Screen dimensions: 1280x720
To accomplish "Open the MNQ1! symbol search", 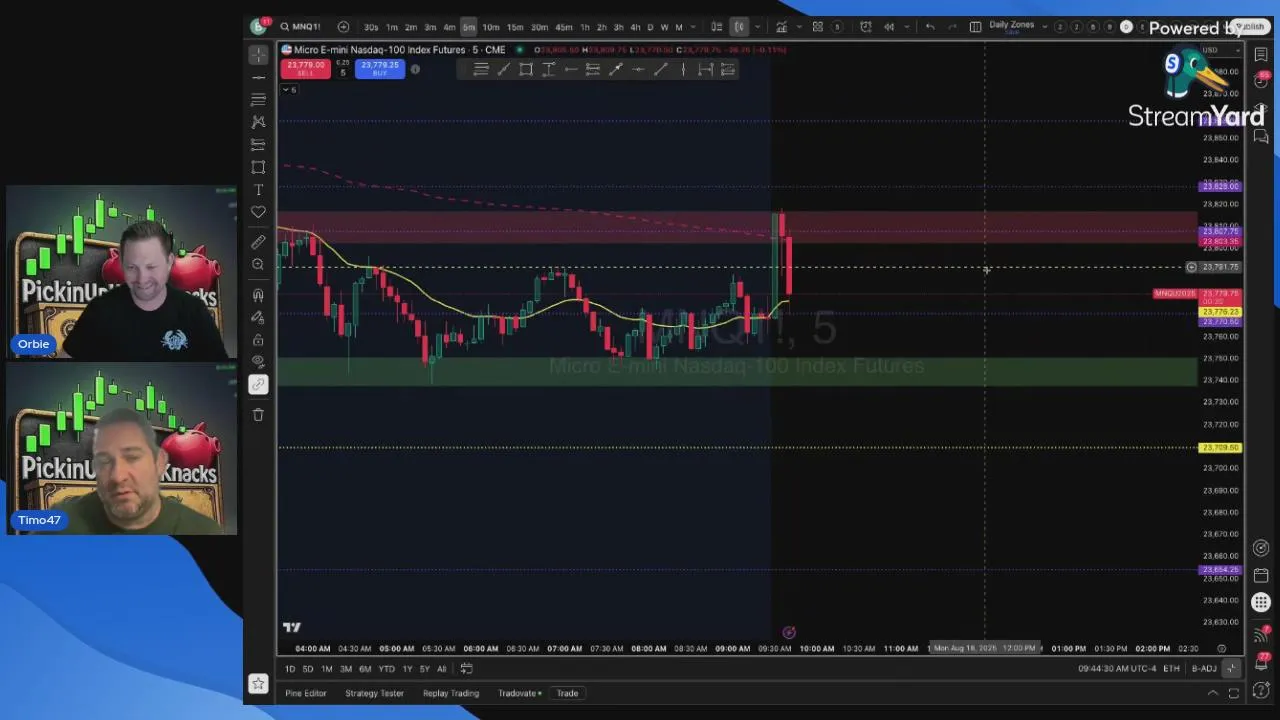I will tap(300, 27).
